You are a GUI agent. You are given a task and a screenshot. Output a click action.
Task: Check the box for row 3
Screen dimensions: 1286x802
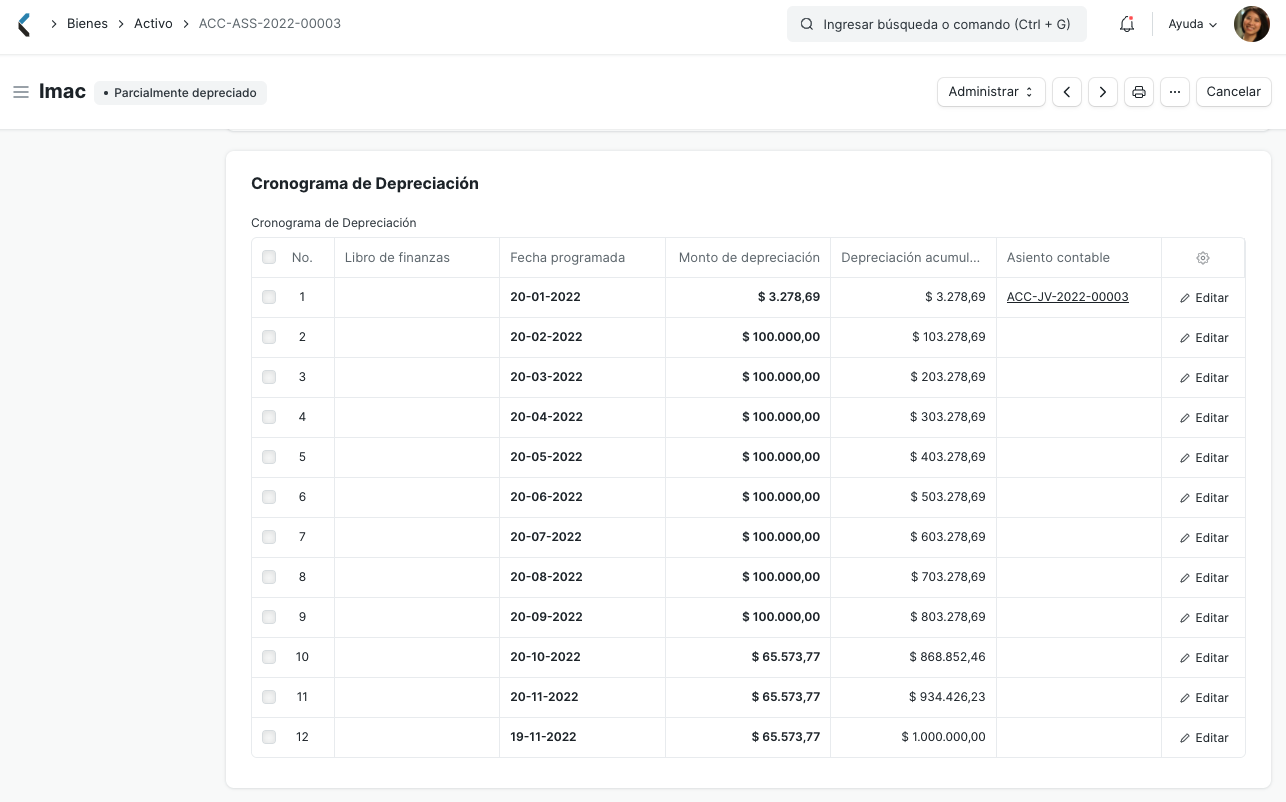click(x=269, y=377)
